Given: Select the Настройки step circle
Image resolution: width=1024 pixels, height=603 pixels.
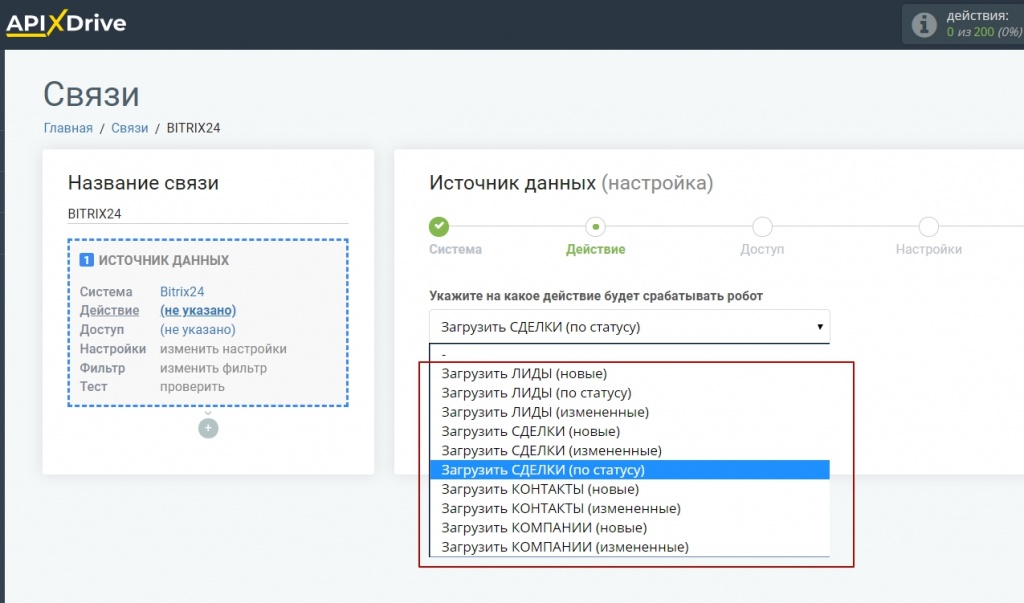Looking at the screenshot, I should click(929, 227).
